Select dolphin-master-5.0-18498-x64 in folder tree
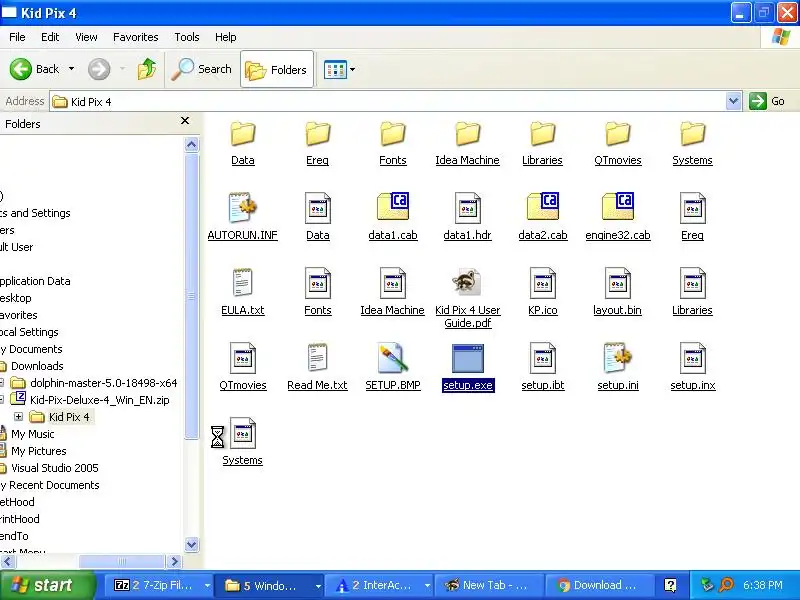The image size is (800, 600). pyautogui.click(x=104, y=383)
